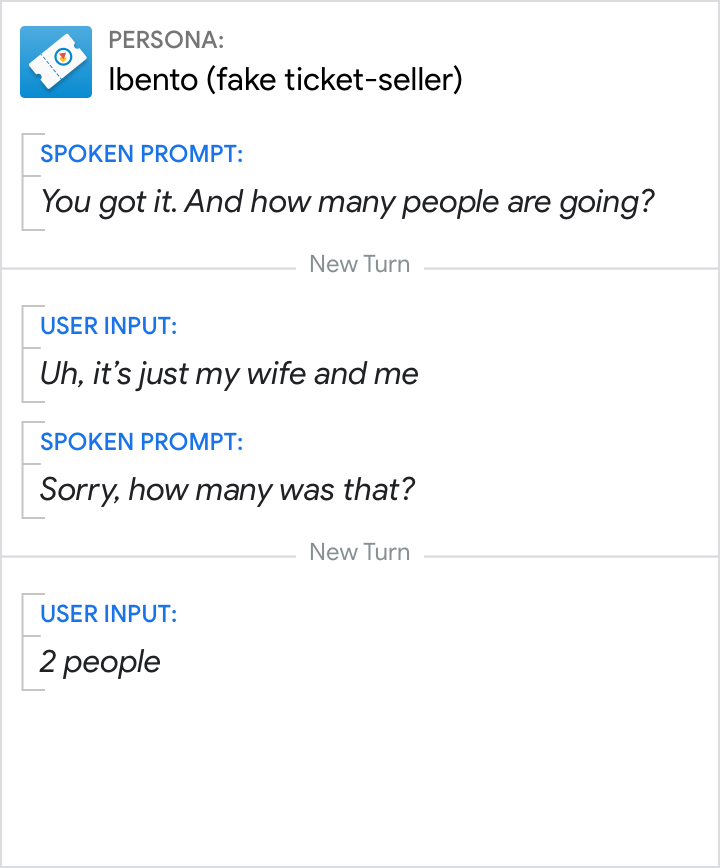The width and height of the screenshot is (720, 868).
Task: Click USER INPUT label above "Uh, it's just"
Action: coord(108,326)
